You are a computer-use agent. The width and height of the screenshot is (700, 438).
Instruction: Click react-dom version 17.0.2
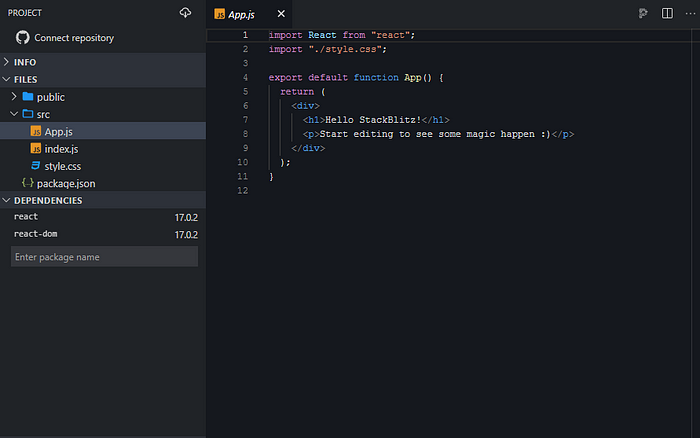click(x=186, y=235)
